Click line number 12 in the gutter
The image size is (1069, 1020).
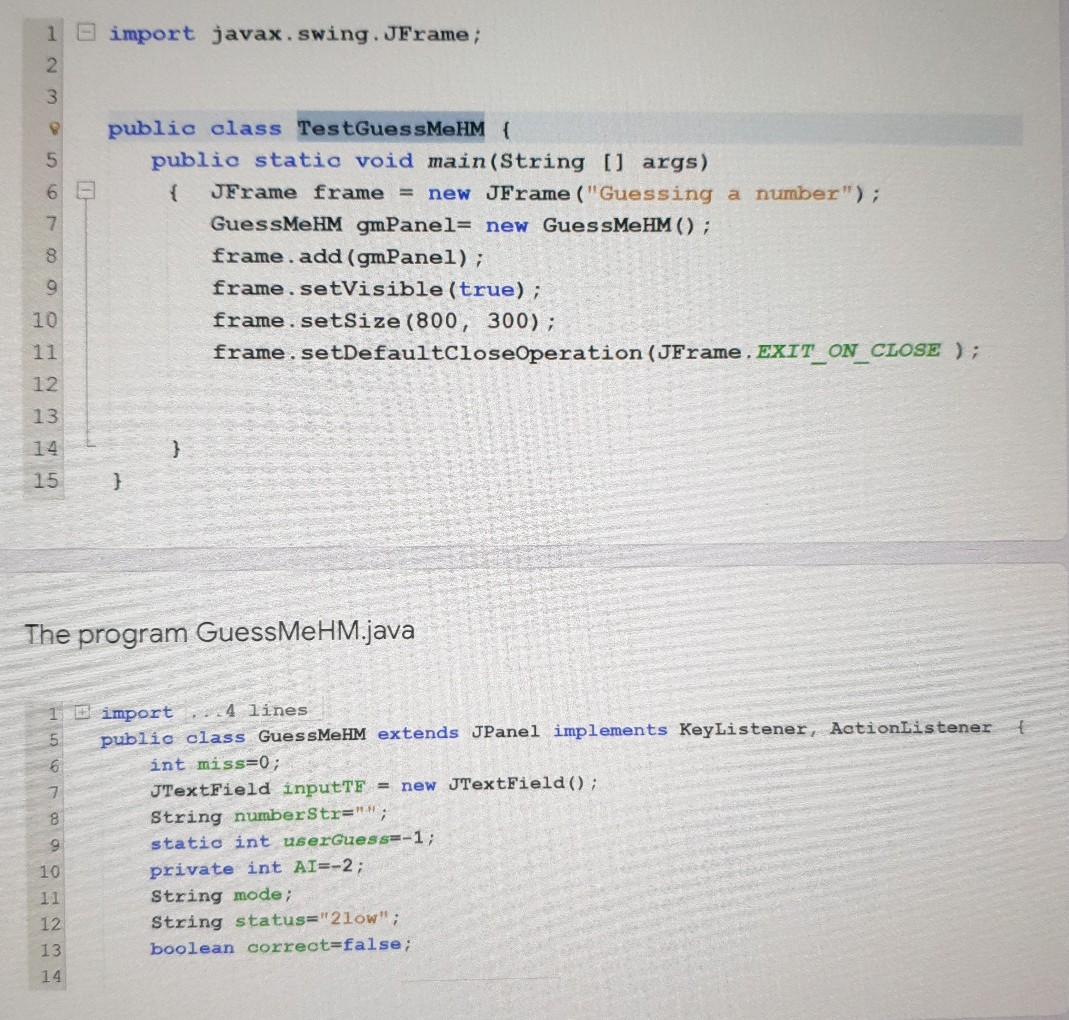(x=45, y=384)
